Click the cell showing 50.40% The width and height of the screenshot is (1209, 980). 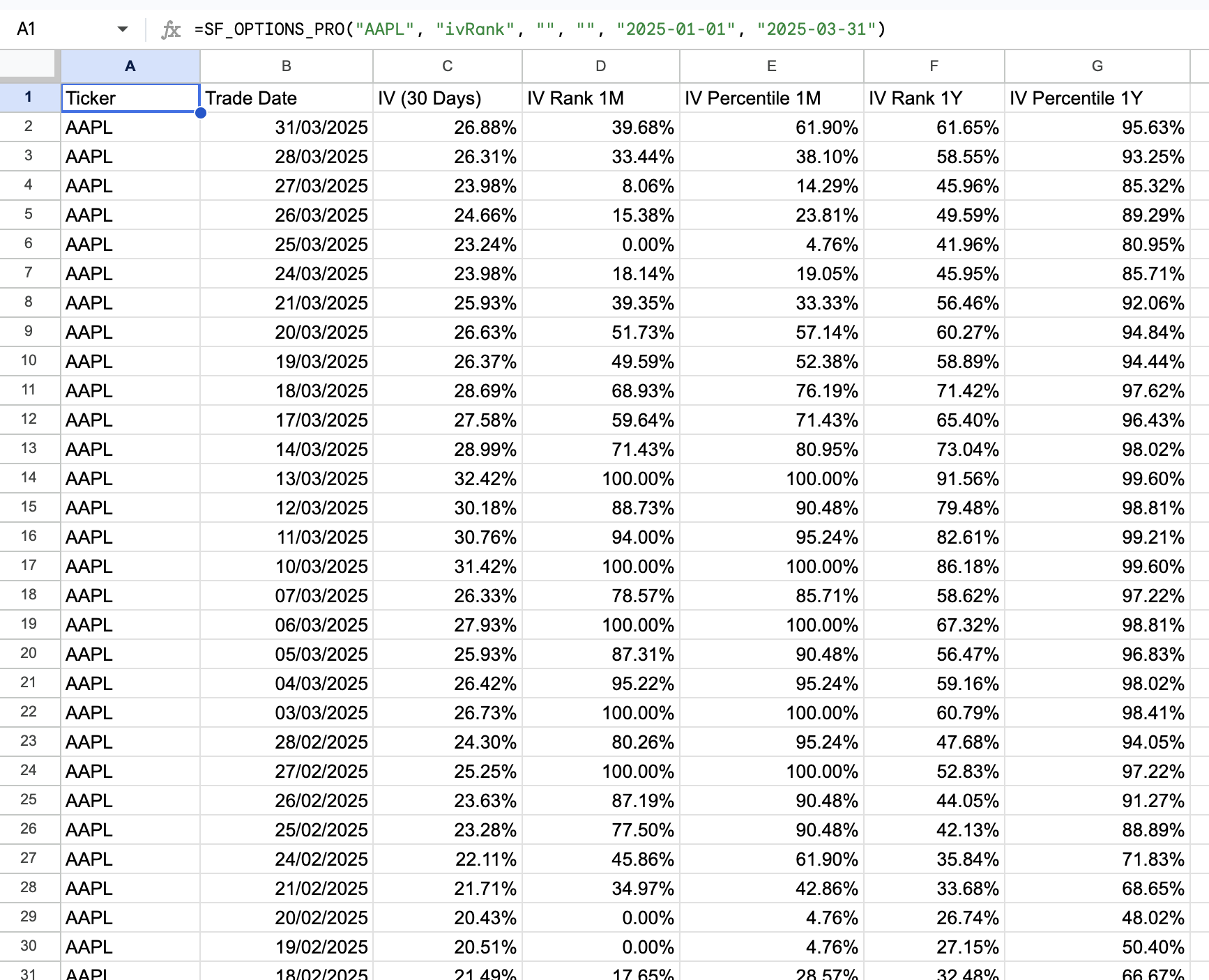1097,947
